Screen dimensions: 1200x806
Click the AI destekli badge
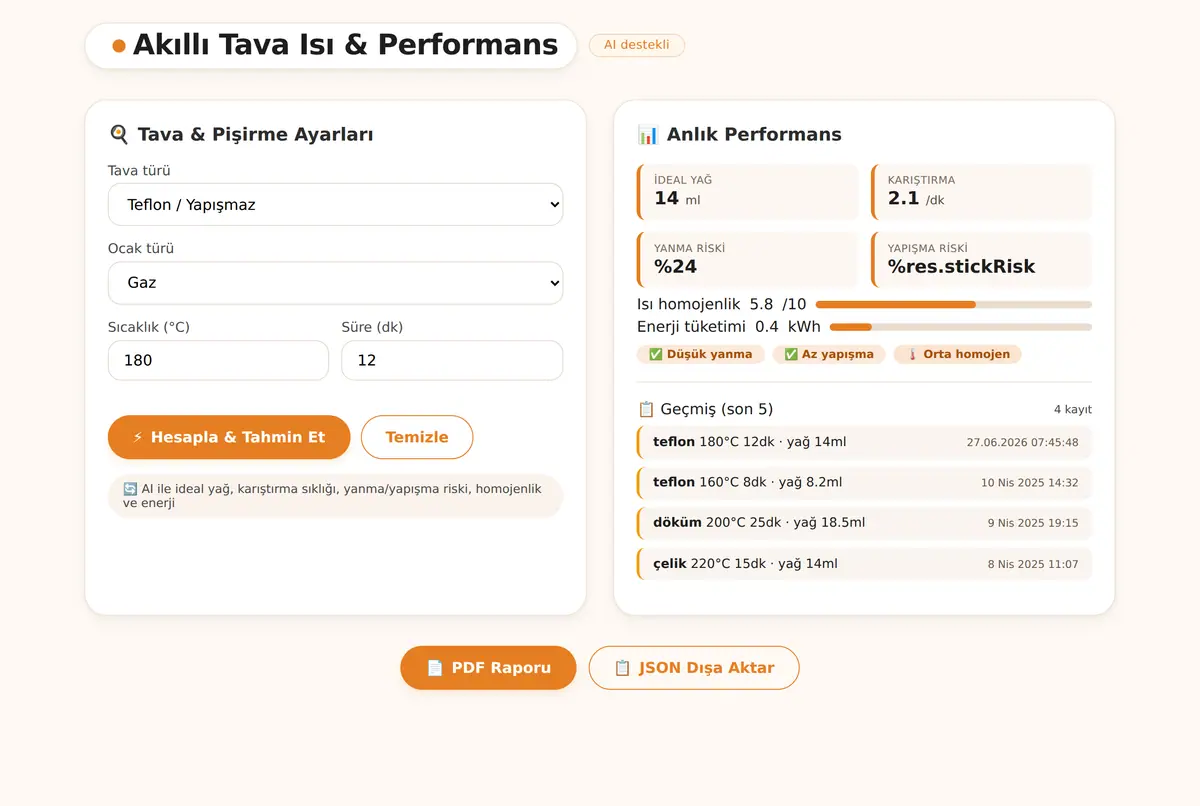tap(637, 45)
